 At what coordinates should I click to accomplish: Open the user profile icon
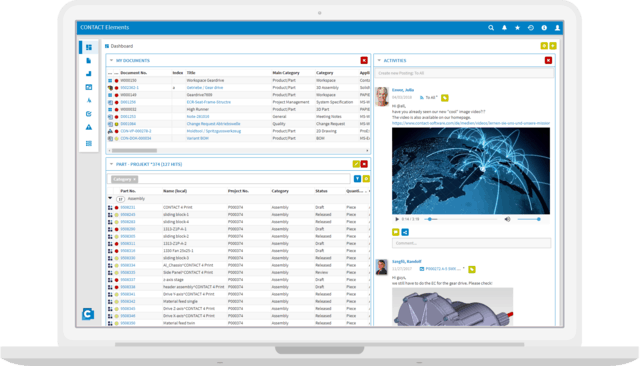557,28
